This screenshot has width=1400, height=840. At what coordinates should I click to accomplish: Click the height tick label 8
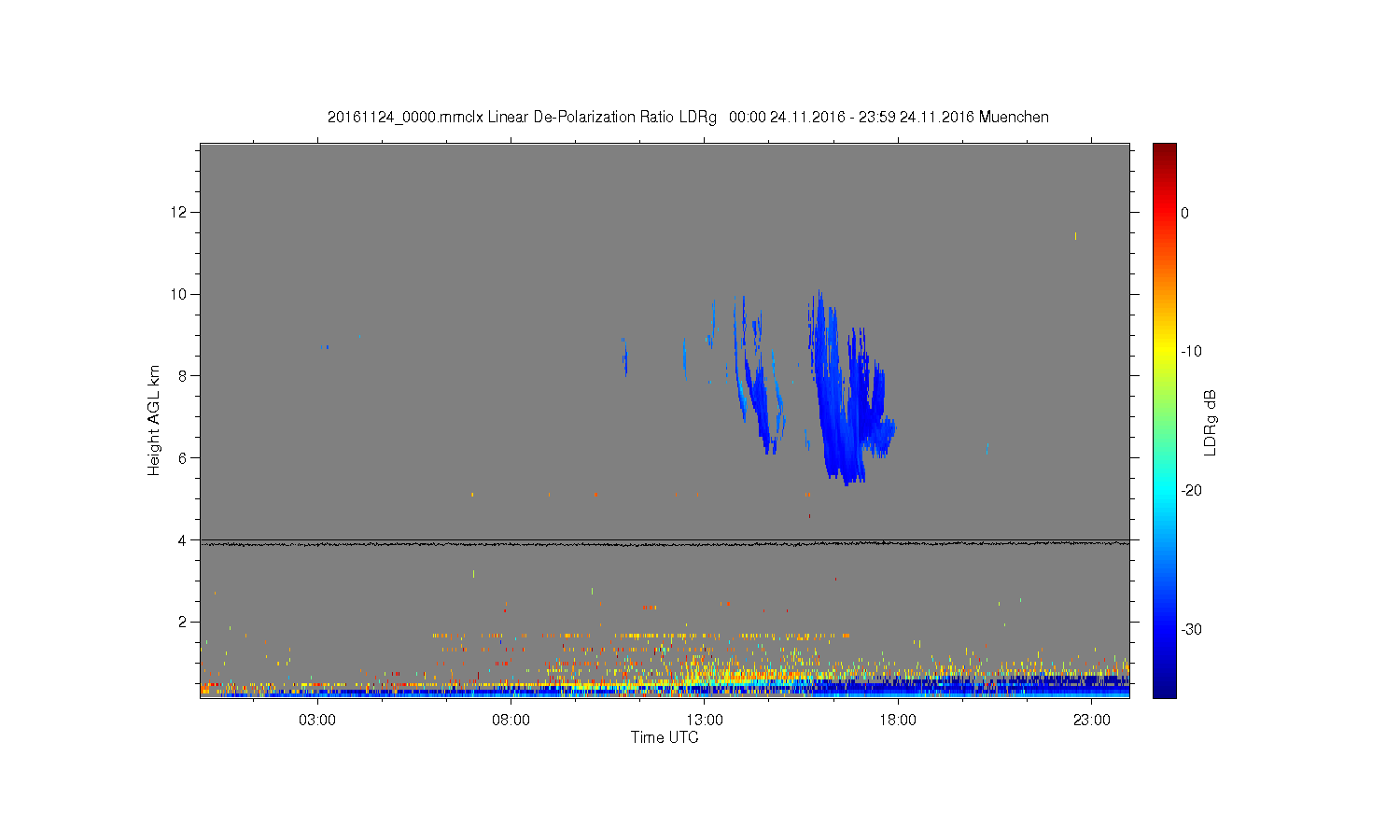click(184, 376)
